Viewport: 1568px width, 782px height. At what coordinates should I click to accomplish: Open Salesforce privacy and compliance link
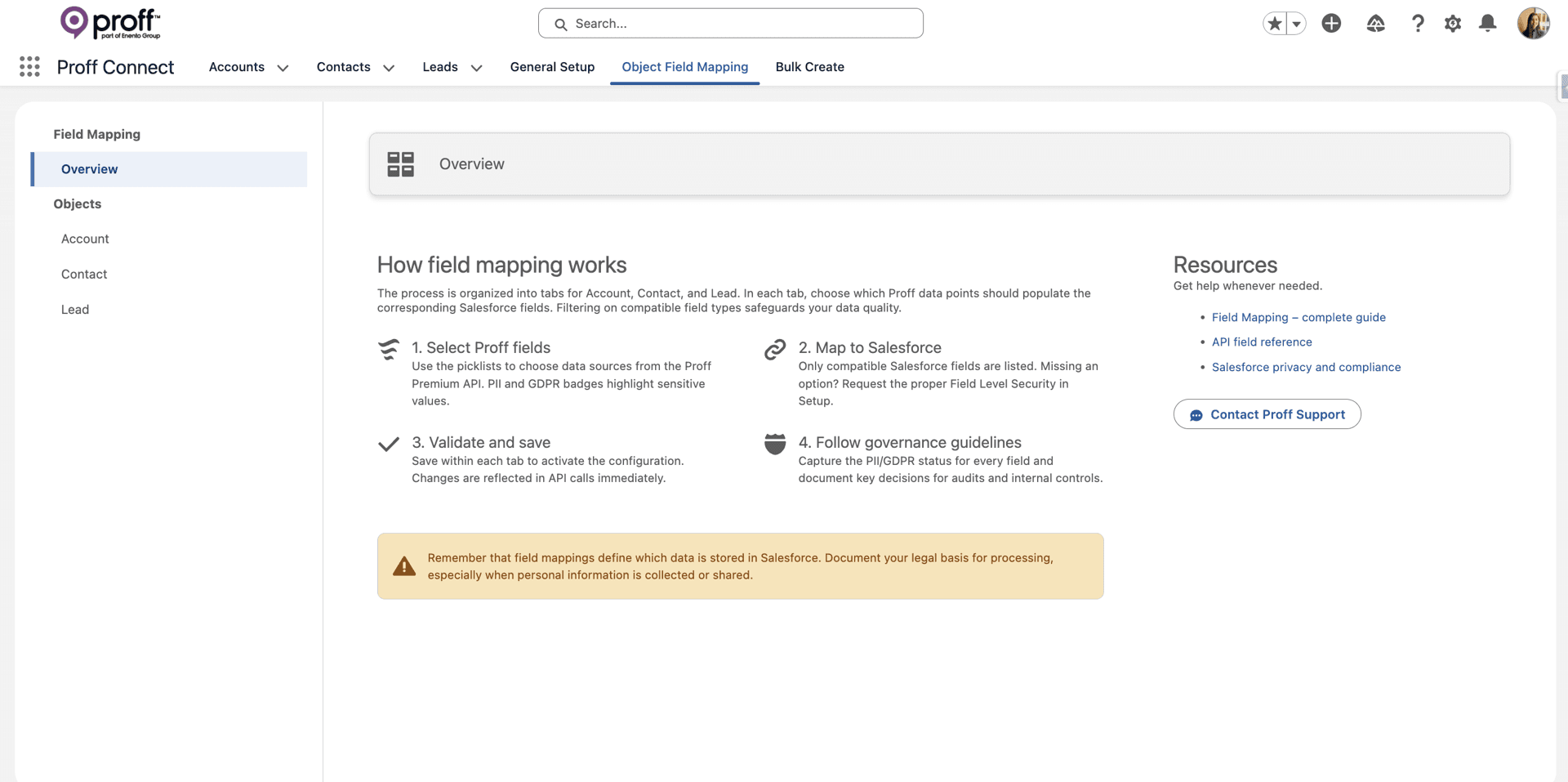[1306, 367]
